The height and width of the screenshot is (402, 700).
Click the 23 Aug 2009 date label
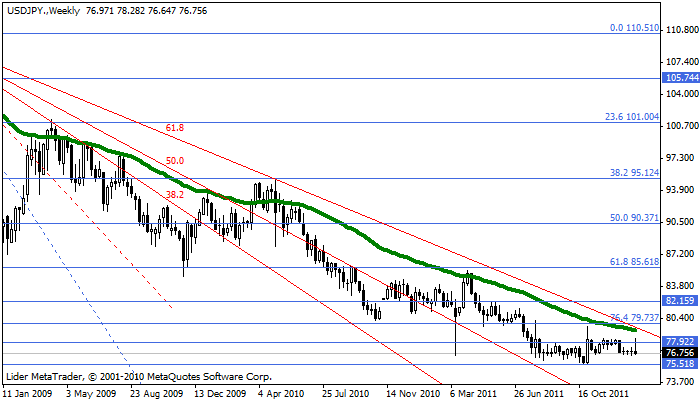157,394
